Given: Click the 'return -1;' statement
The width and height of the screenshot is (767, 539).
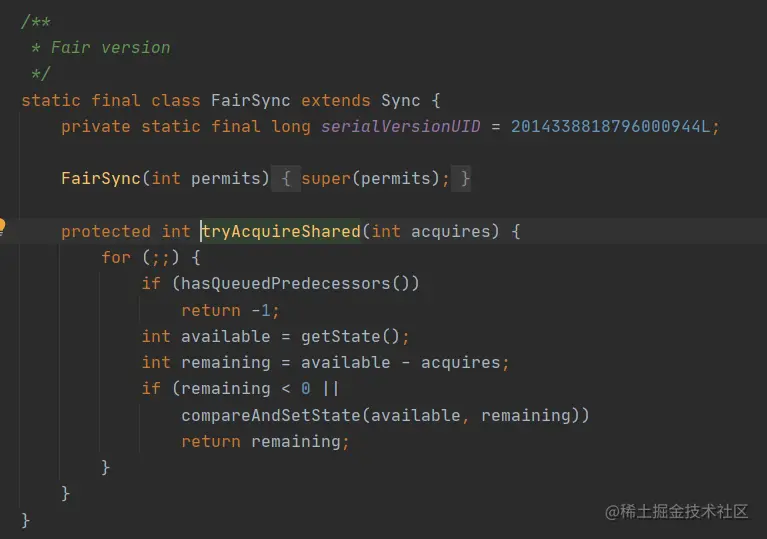Looking at the screenshot, I should [230, 311].
